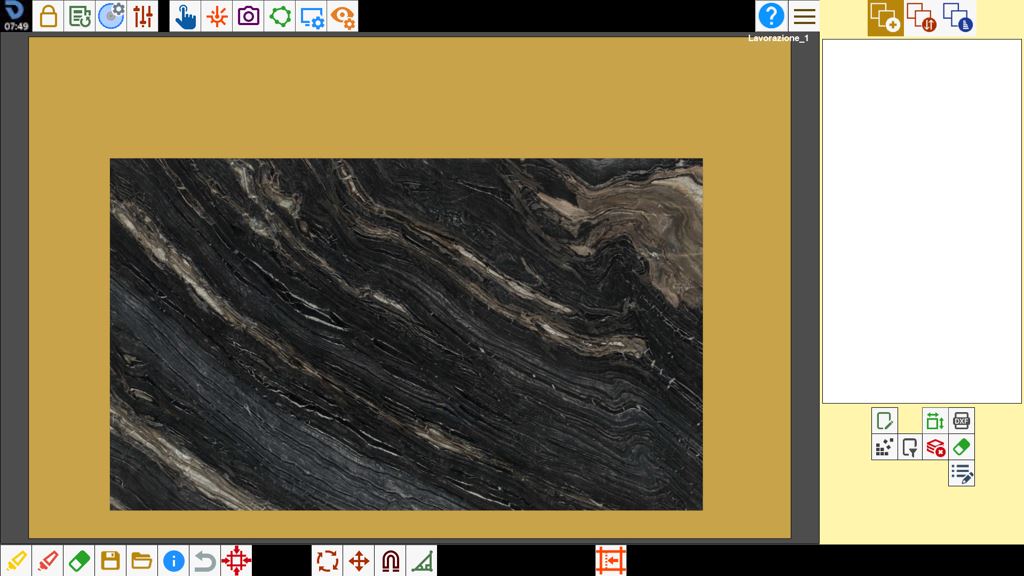1024x576 pixels.
Task: Click the grey undo arrow
Action: click(x=204, y=560)
